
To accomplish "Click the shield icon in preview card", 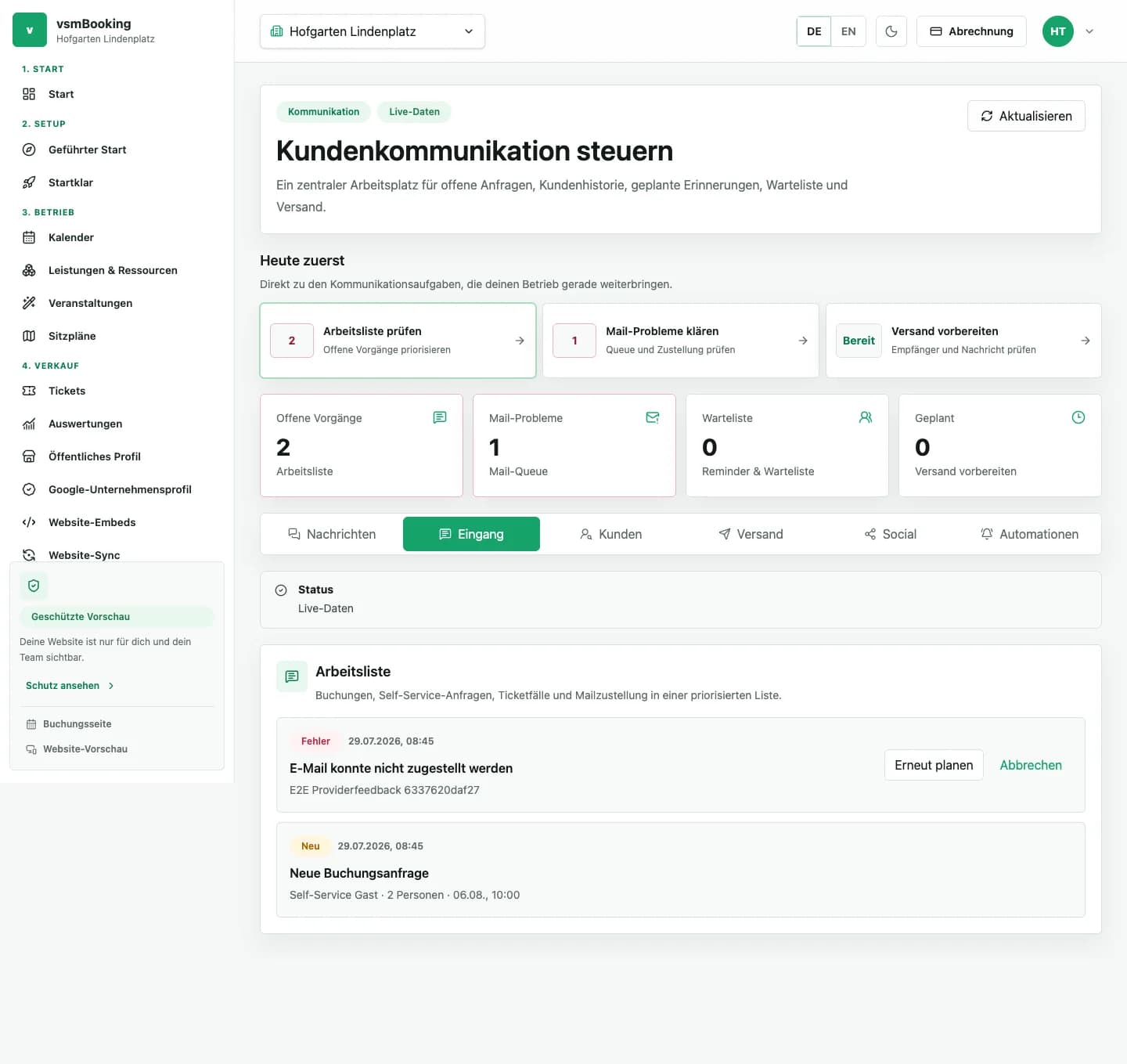I will click(x=34, y=586).
